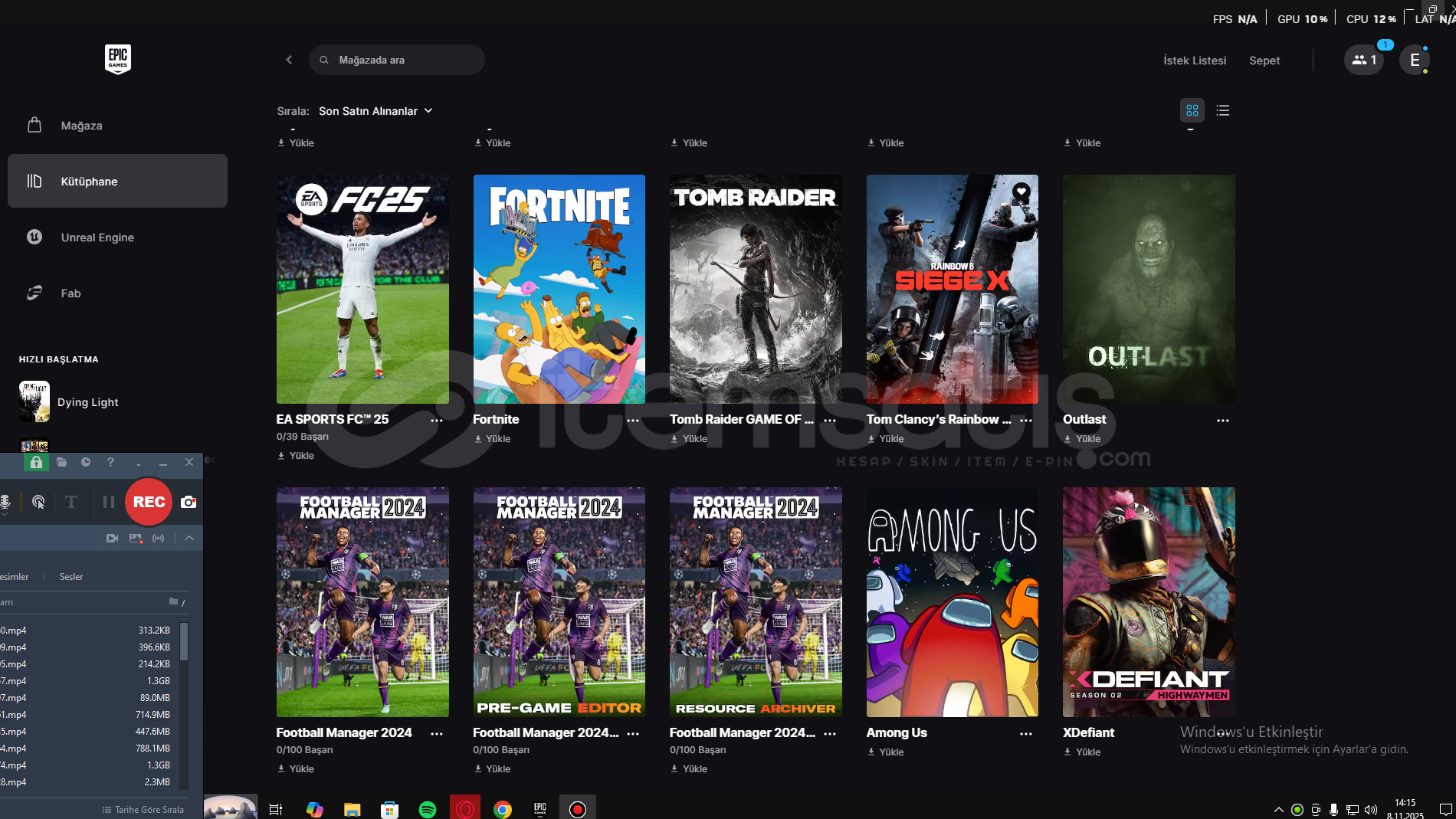Open the XDefiant game title

click(x=1088, y=732)
